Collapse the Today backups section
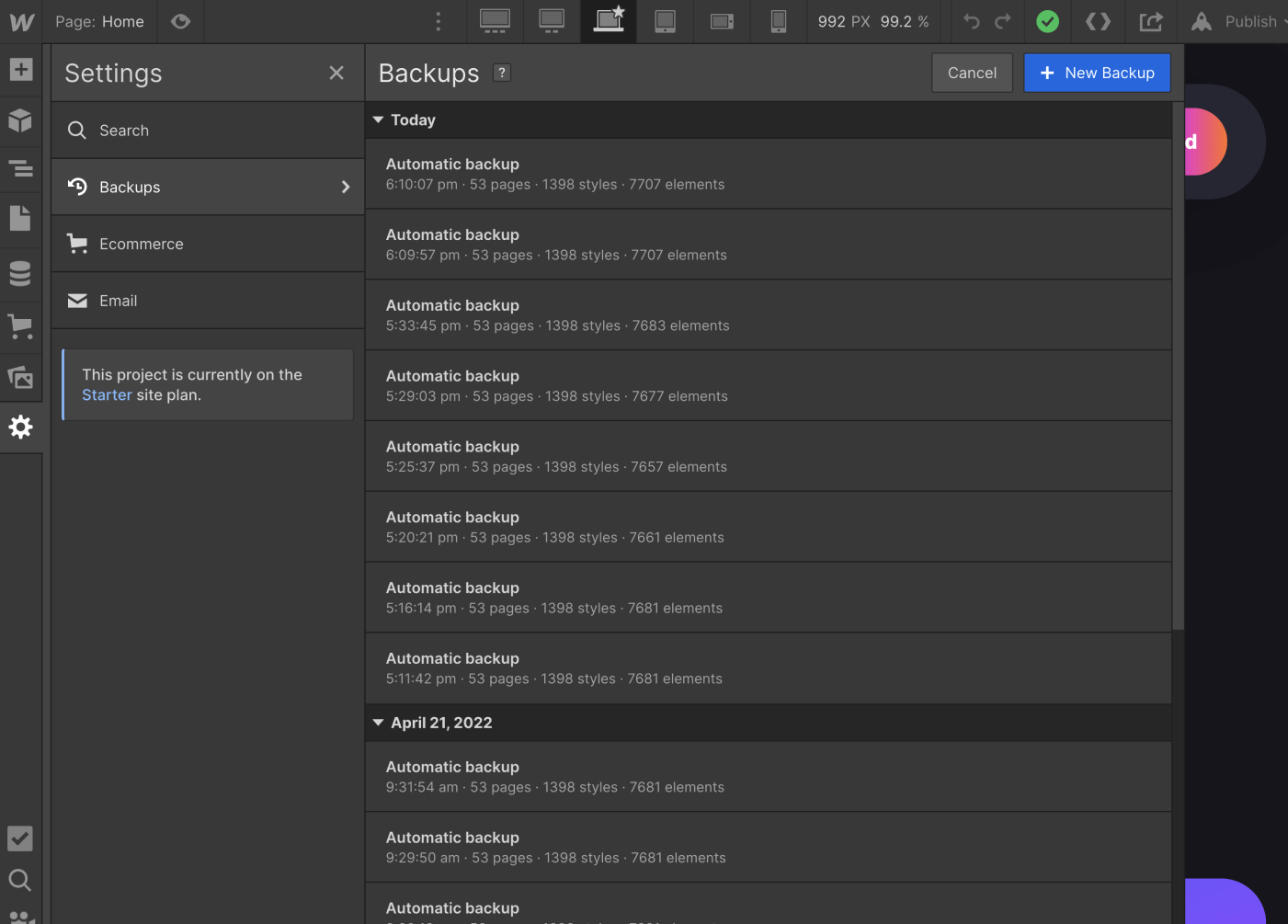This screenshot has width=1288, height=924. point(378,120)
